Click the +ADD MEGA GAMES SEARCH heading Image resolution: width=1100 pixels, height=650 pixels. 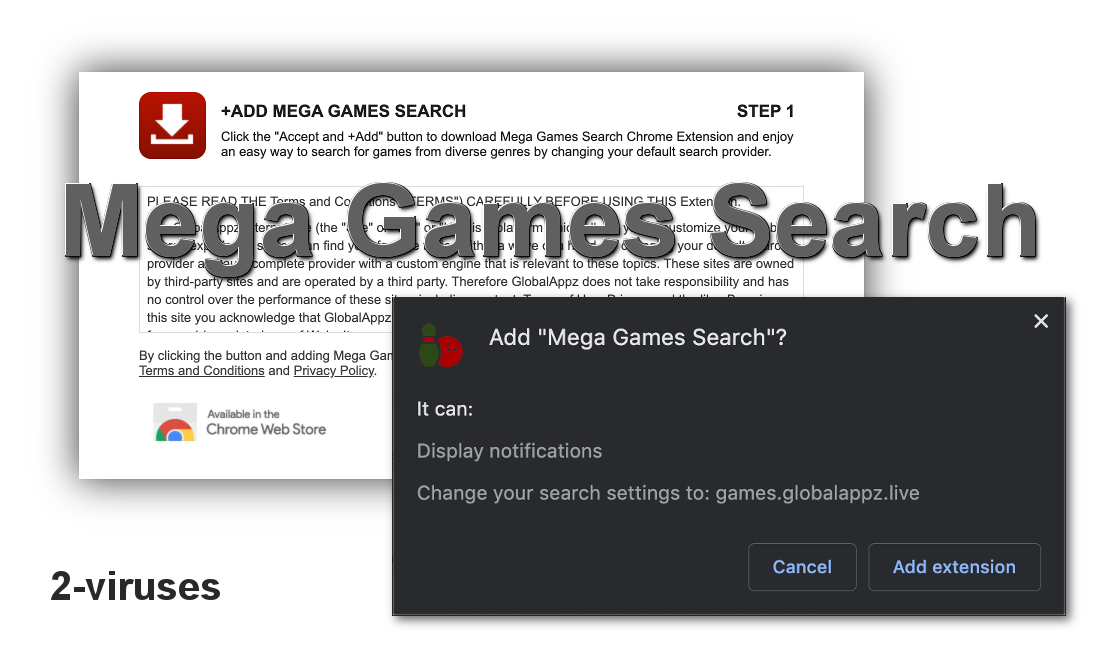pyautogui.click(x=344, y=111)
